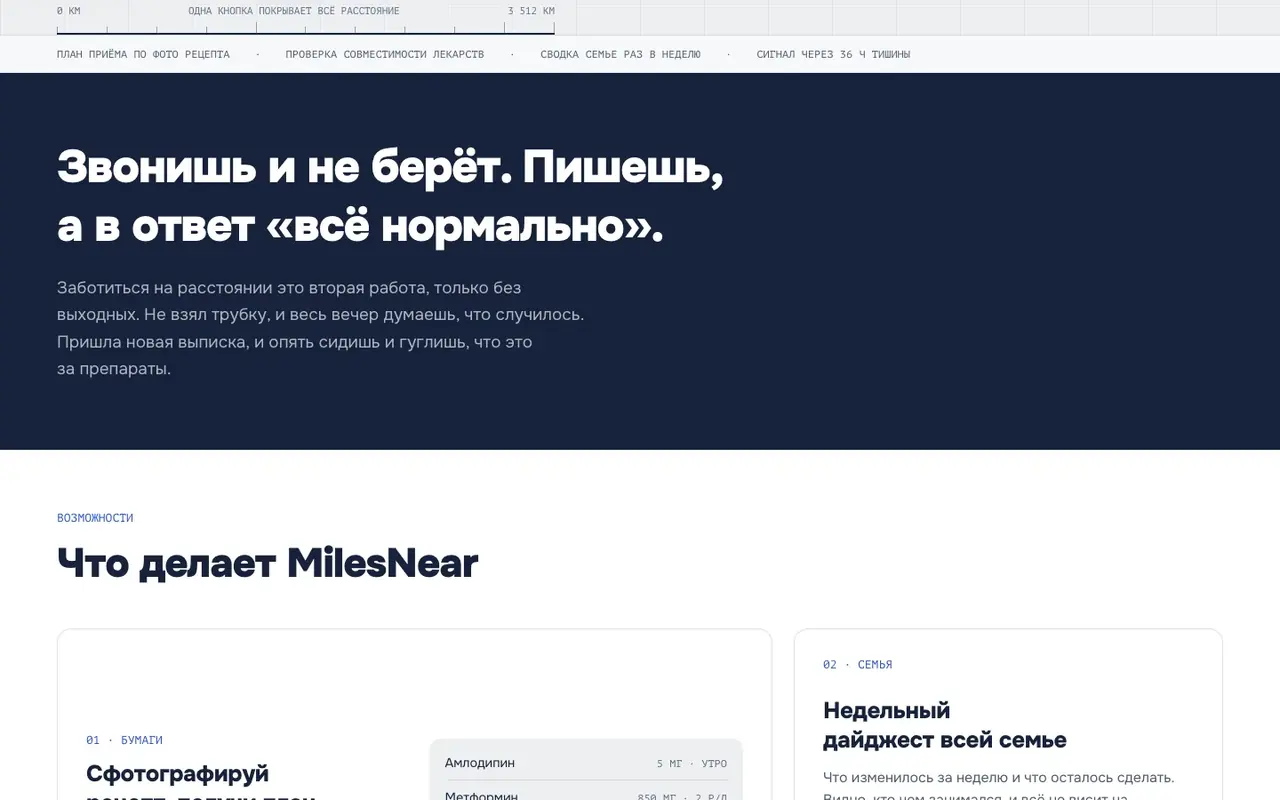Screen dimensions: 1280x800
Task: Click the paragraph starting 'Заботиться на расстоянии'
Action: pos(321,328)
